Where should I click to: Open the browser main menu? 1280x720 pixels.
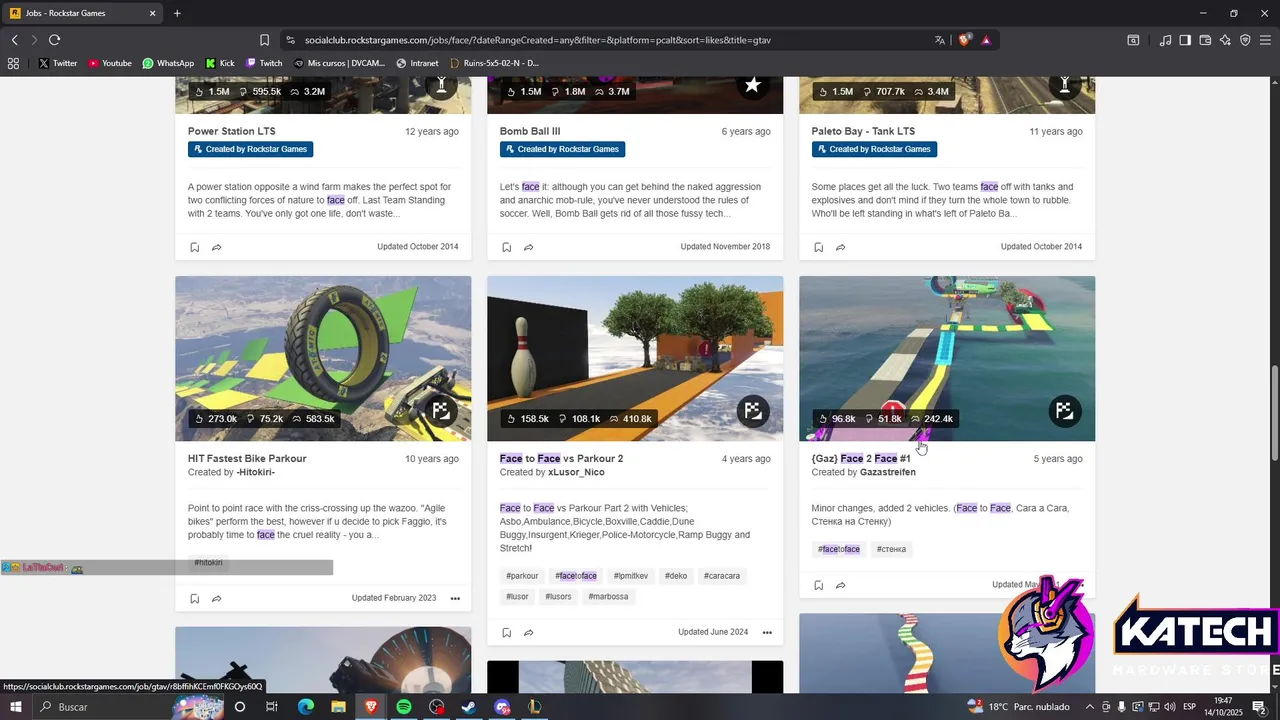pyautogui.click(x=1265, y=40)
